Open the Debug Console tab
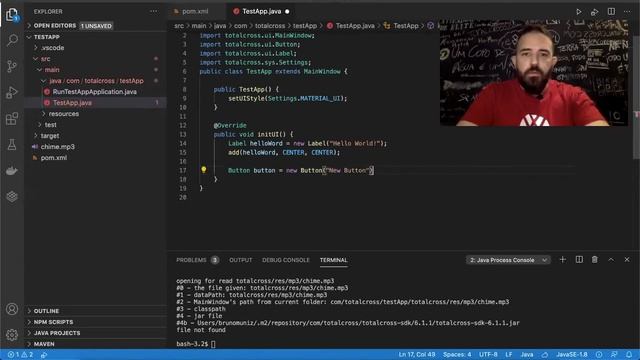Image resolution: width=640 pixels, height=360 pixels. [286, 260]
